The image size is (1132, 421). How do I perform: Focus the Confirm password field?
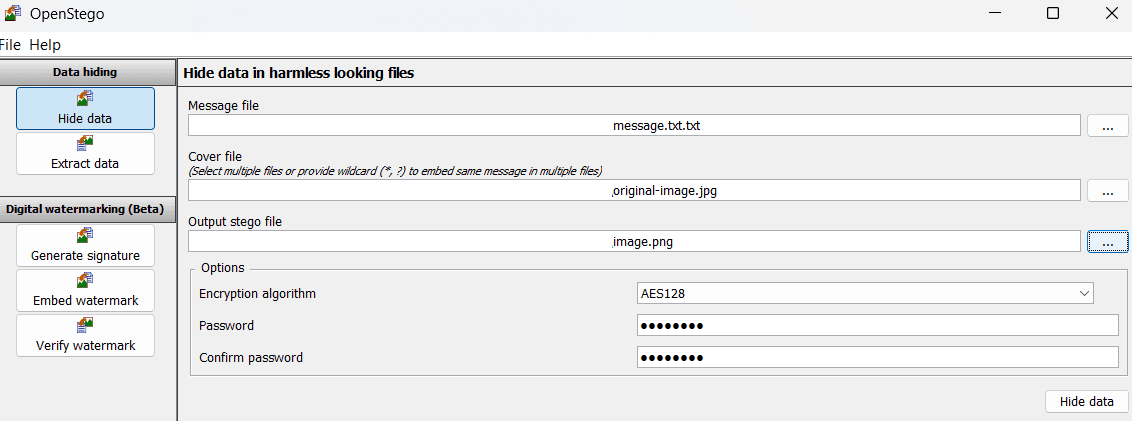pos(877,357)
